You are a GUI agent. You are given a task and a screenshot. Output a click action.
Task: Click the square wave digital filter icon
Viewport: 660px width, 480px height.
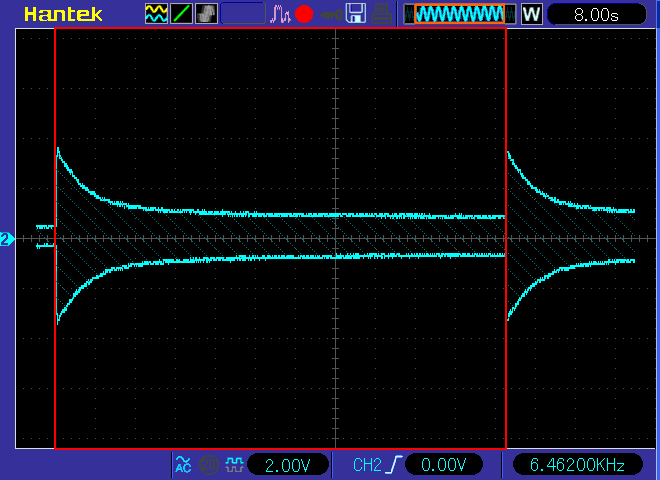pyautogui.click(x=234, y=464)
